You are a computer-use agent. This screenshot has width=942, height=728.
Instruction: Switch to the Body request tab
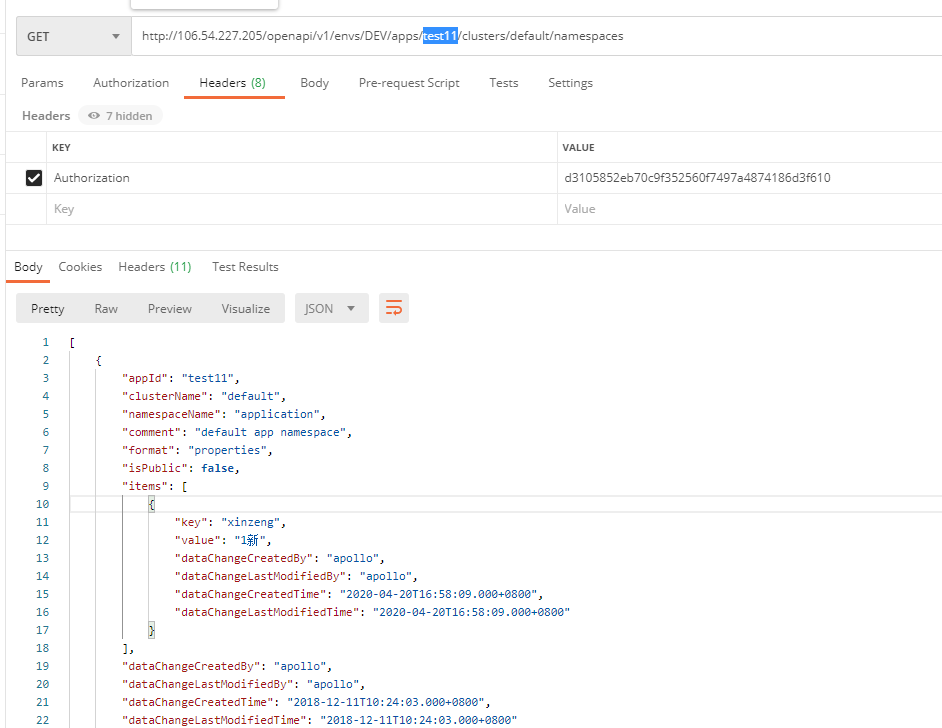pos(314,83)
